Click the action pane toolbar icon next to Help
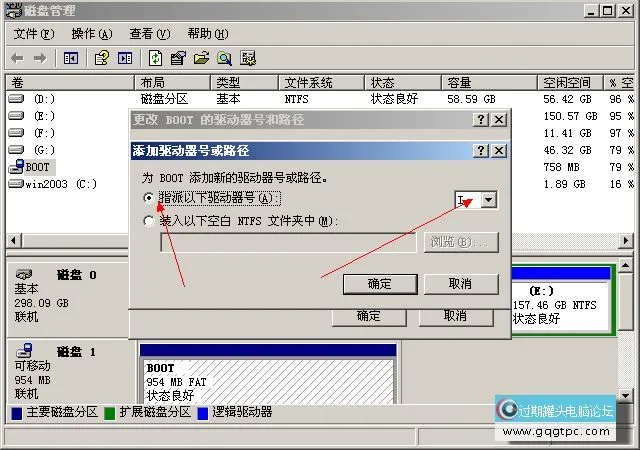This screenshot has width=640, height=450. point(125,58)
